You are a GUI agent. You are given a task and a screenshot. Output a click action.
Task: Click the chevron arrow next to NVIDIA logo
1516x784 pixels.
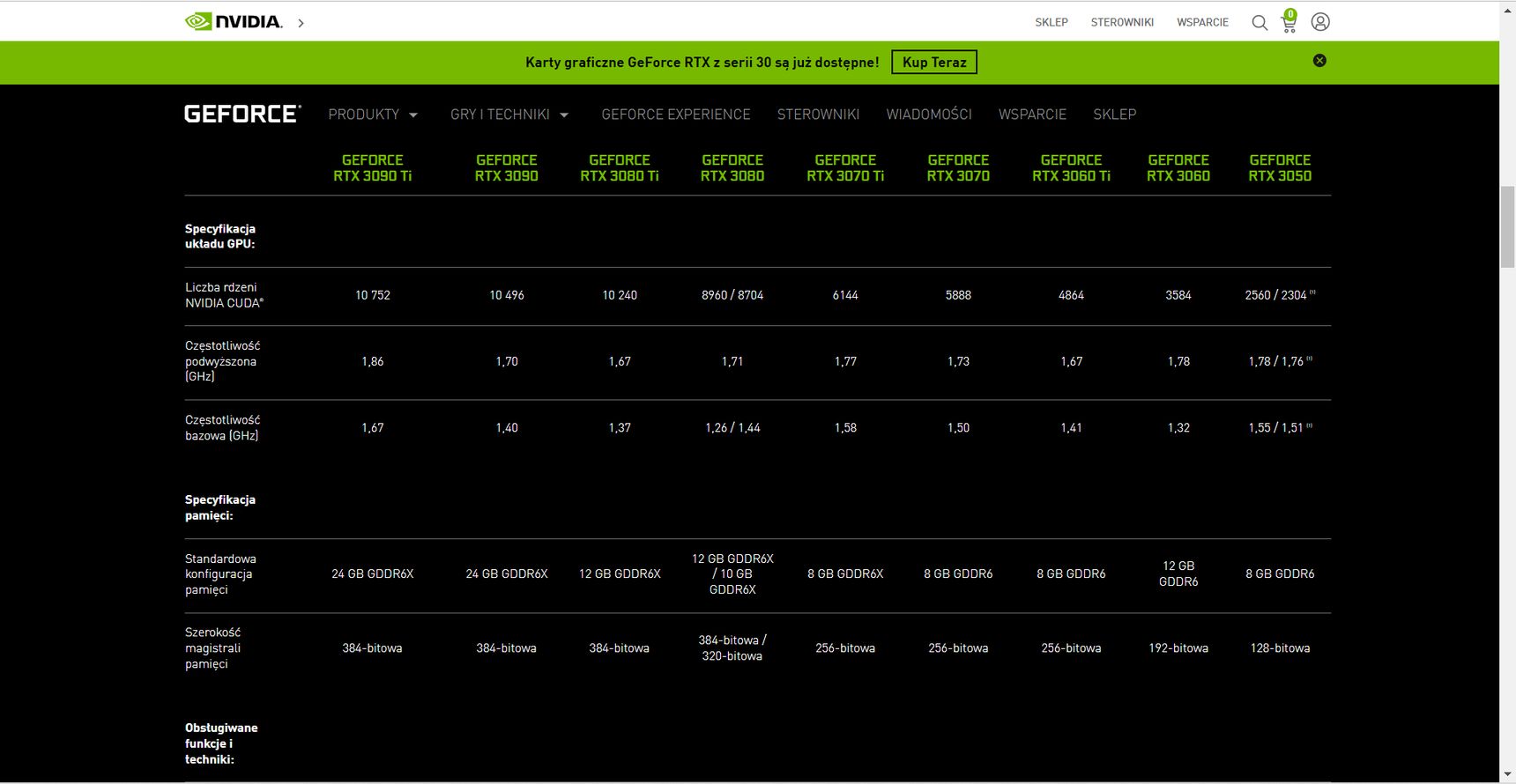click(x=301, y=23)
